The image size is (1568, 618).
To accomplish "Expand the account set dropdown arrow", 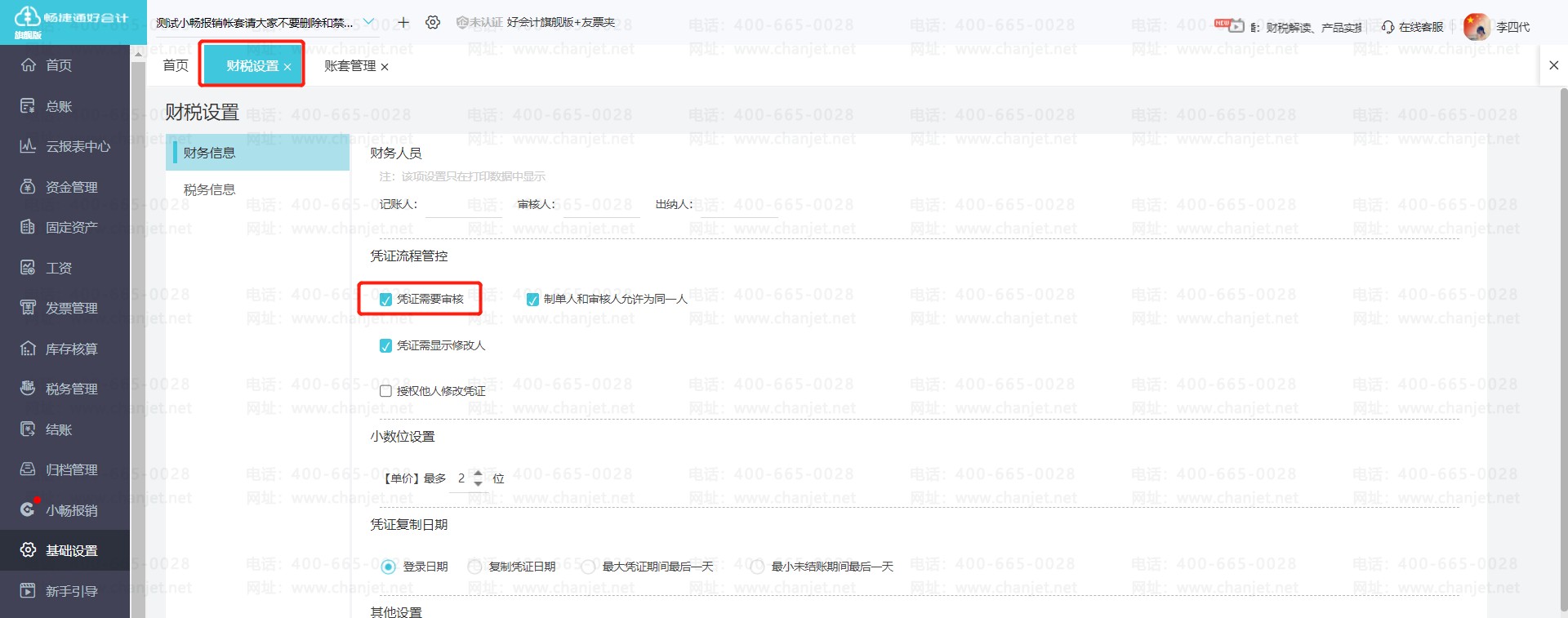I will (x=368, y=22).
